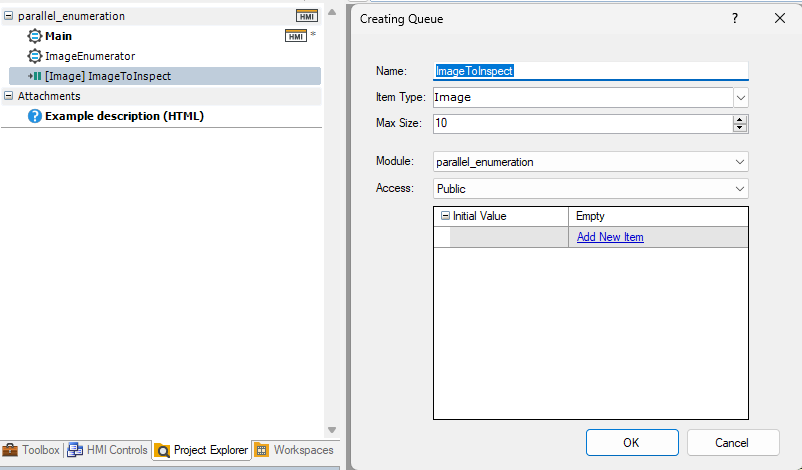The height and width of the screenshot is (470, 802).
Task: Click the Creating Queue help question mark
Action: point(735,18)
